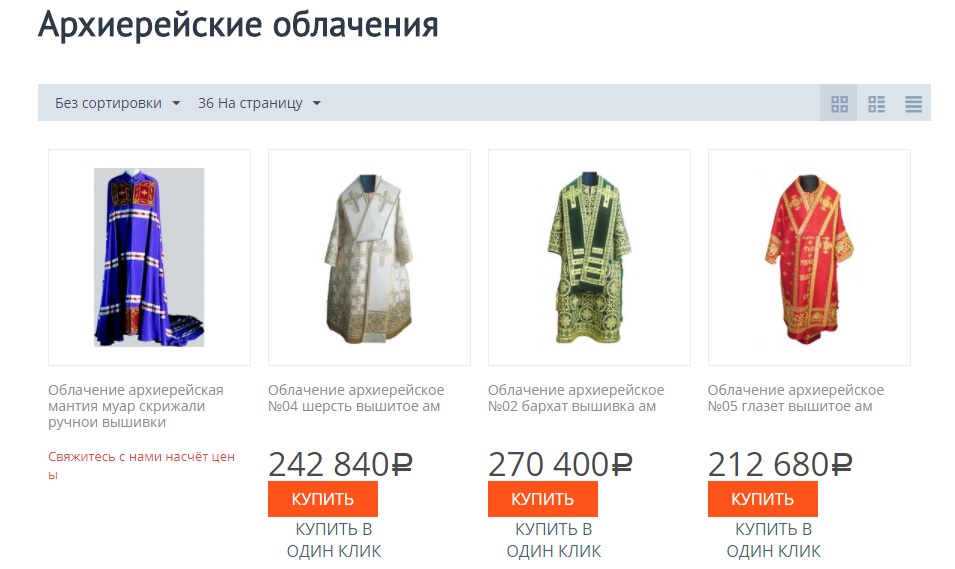Choose 'Купить в один клик' under 212 680₽
This screenshot has height=569, width=955.
click(x=774, y=540)
